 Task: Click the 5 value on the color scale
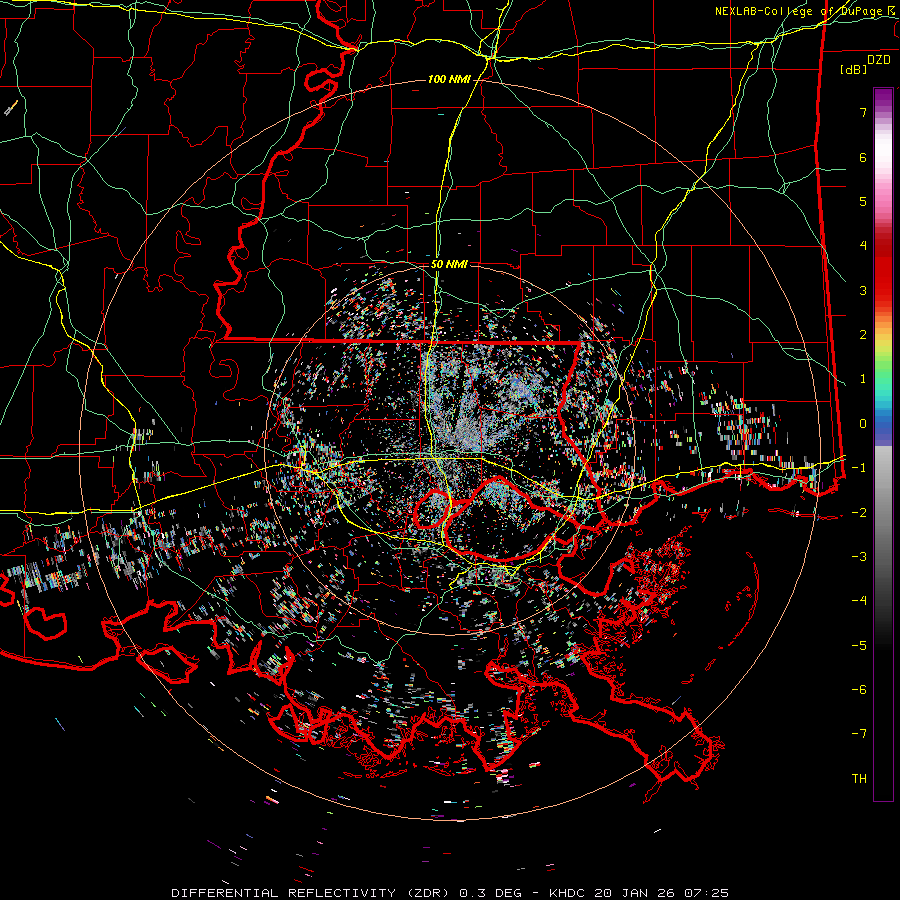tap(863, 201)
